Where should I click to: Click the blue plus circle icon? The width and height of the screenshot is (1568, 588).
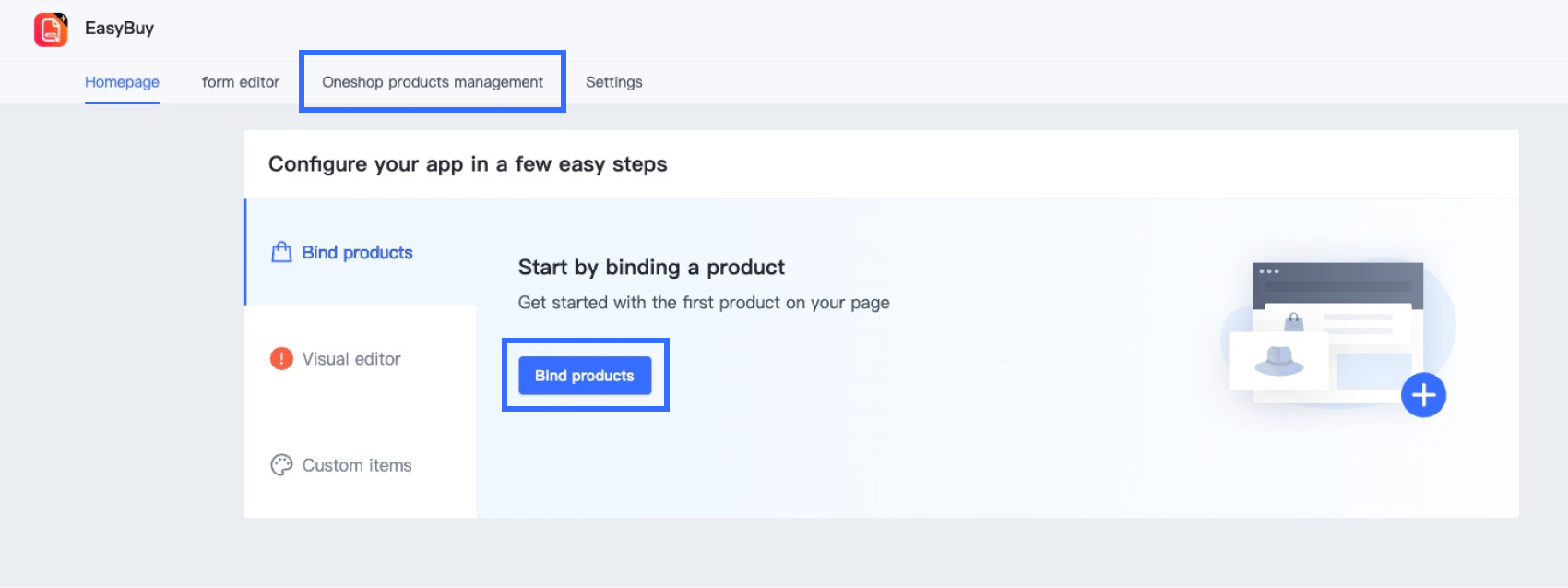pyautogui.click(x=1423, y=395)
